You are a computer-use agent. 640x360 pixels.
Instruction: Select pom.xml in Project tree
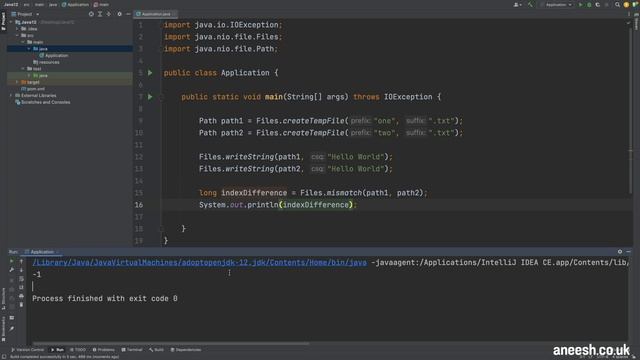pos(33,89)
